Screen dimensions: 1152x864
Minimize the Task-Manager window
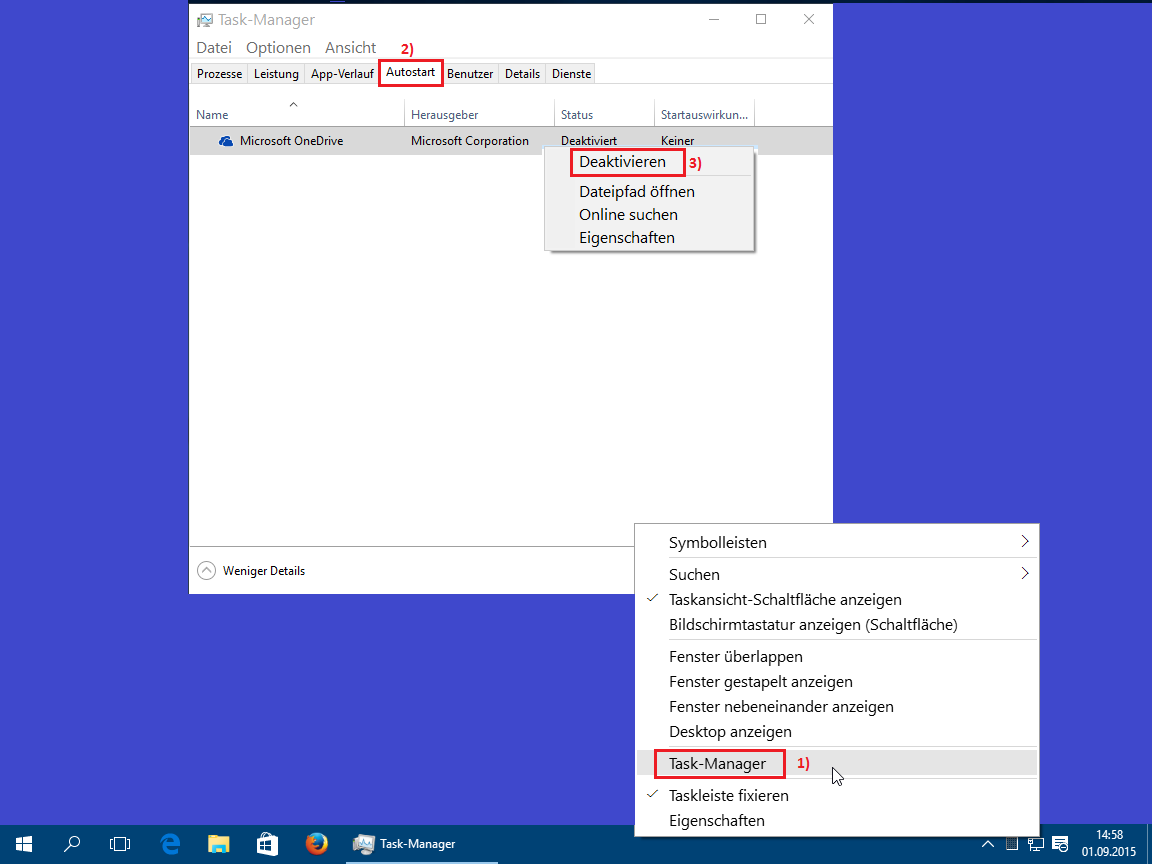(x=713, y=20)
